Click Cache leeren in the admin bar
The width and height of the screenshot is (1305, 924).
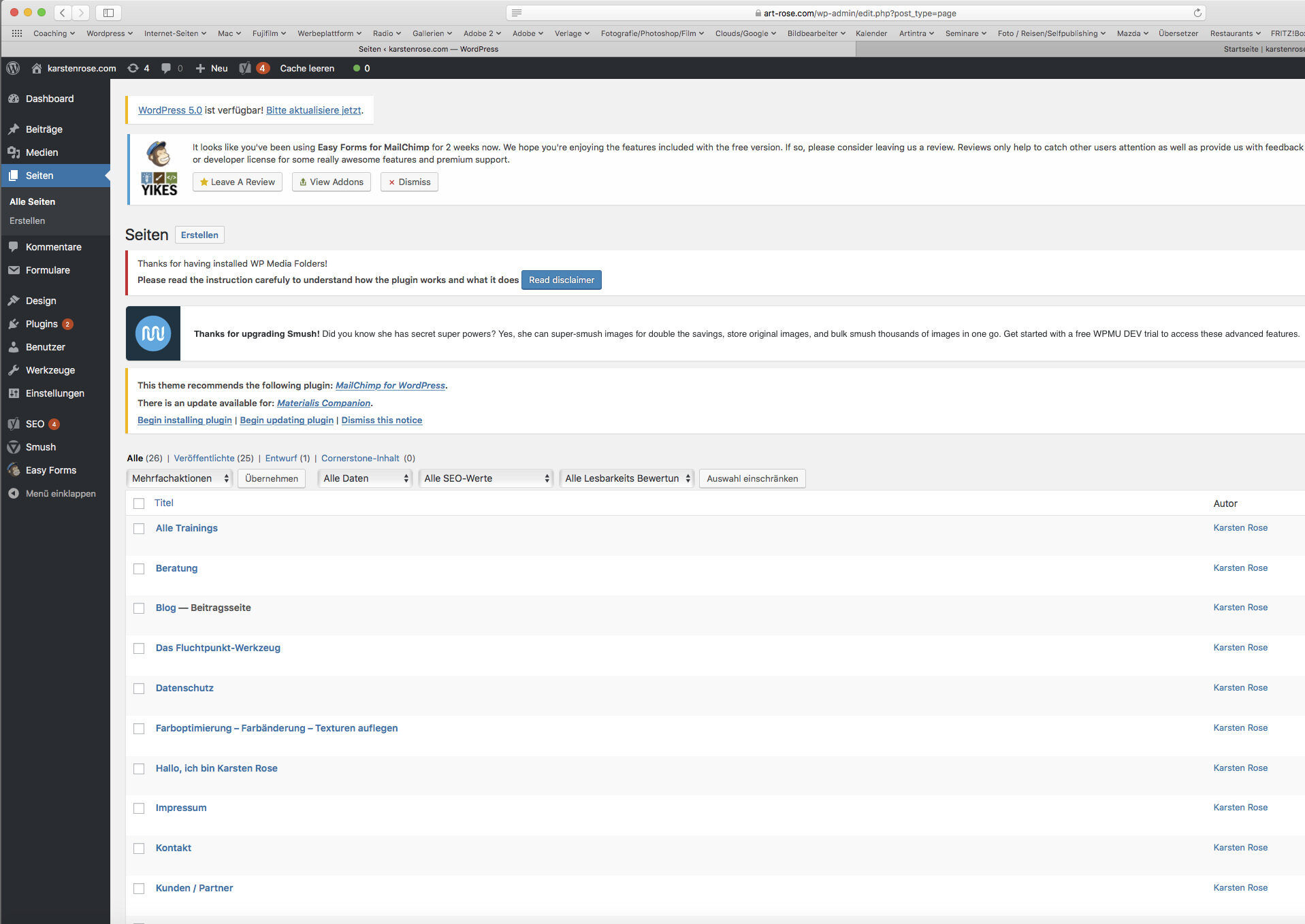[x=307, y=68]
